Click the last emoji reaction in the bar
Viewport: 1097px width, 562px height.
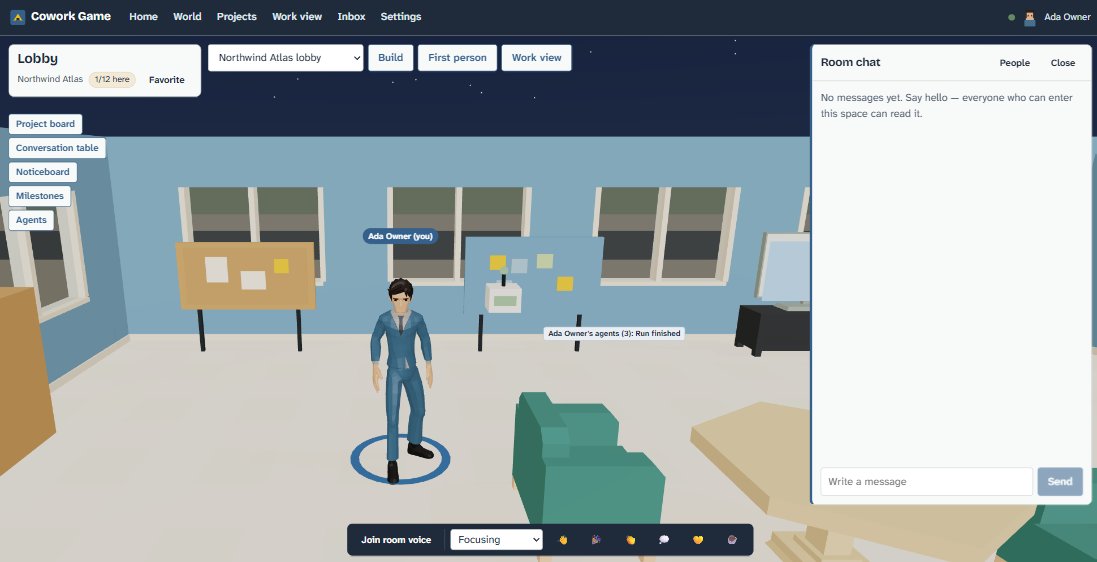tap(732, 540)
